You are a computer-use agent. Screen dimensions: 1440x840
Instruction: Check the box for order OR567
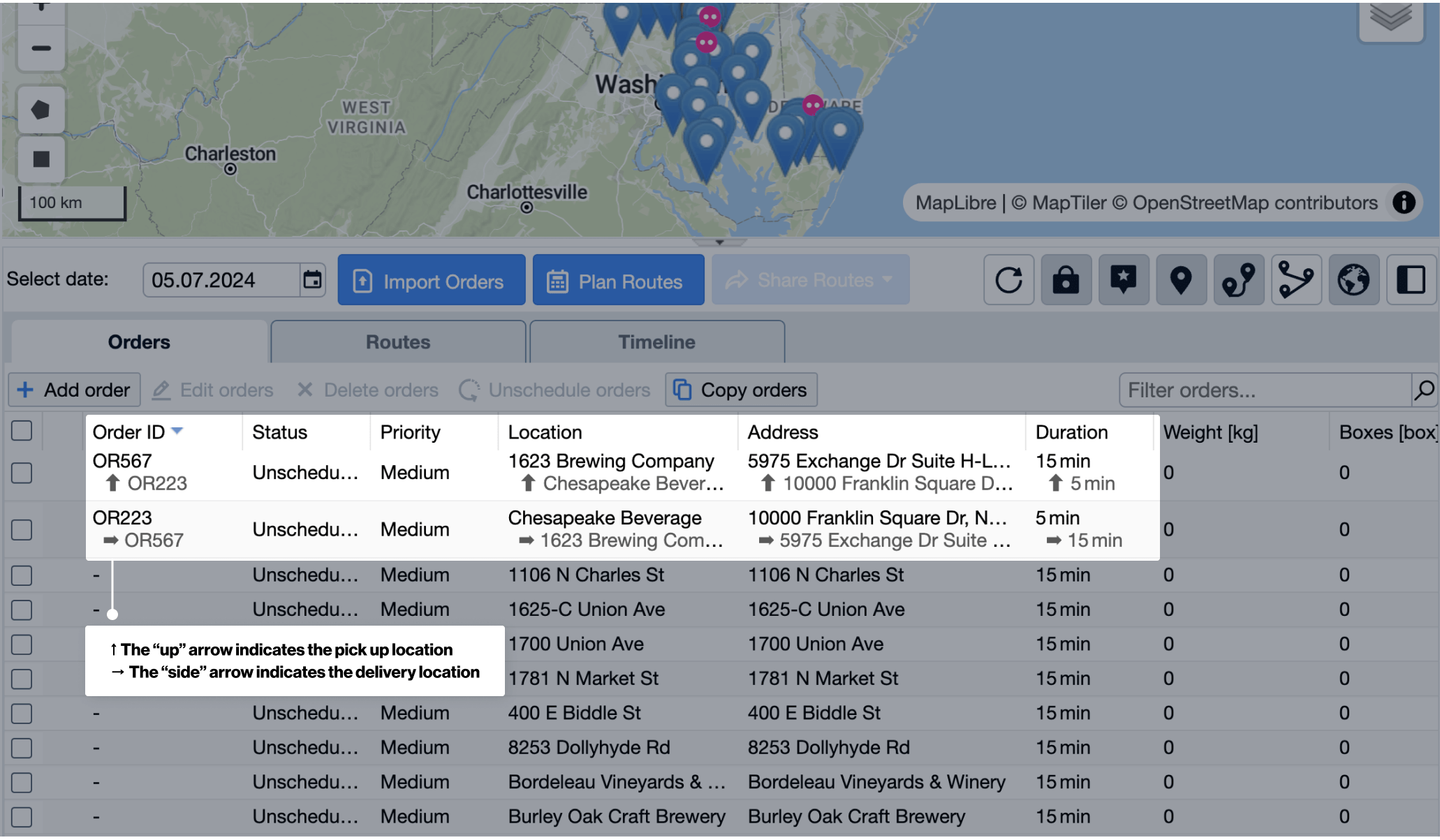[22, 473]
